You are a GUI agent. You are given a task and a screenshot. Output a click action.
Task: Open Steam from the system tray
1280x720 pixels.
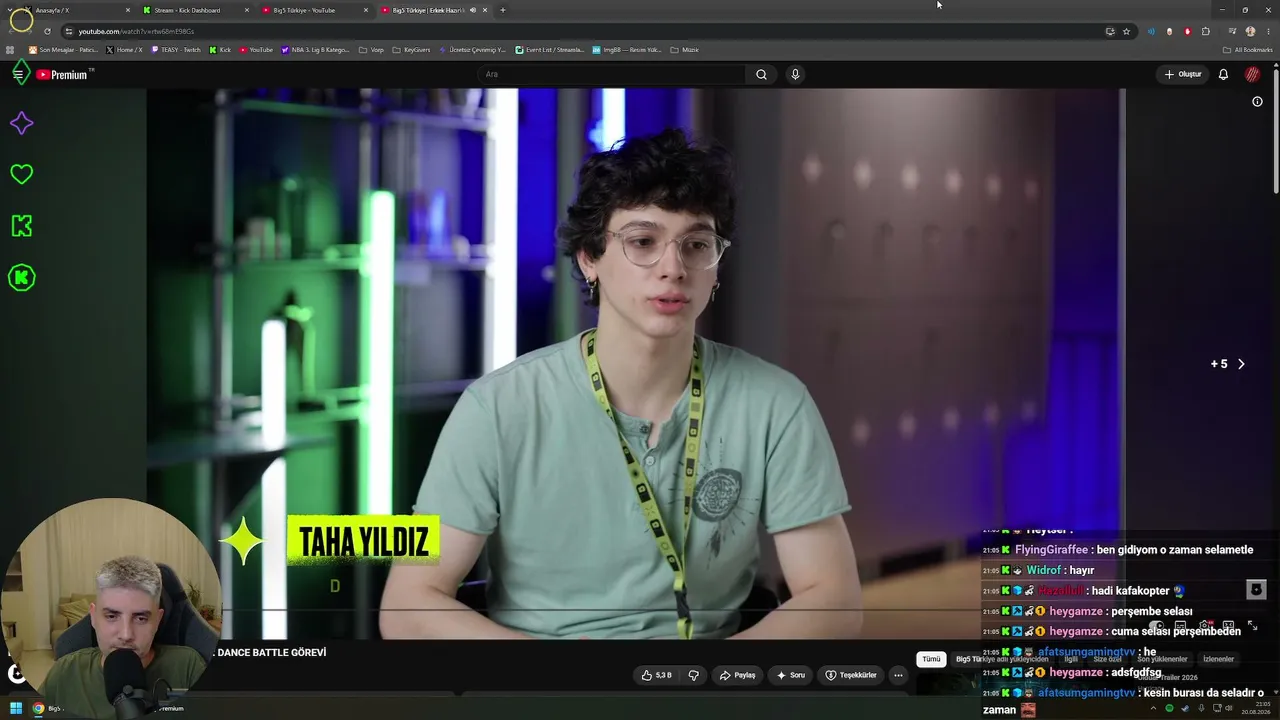1183,708
